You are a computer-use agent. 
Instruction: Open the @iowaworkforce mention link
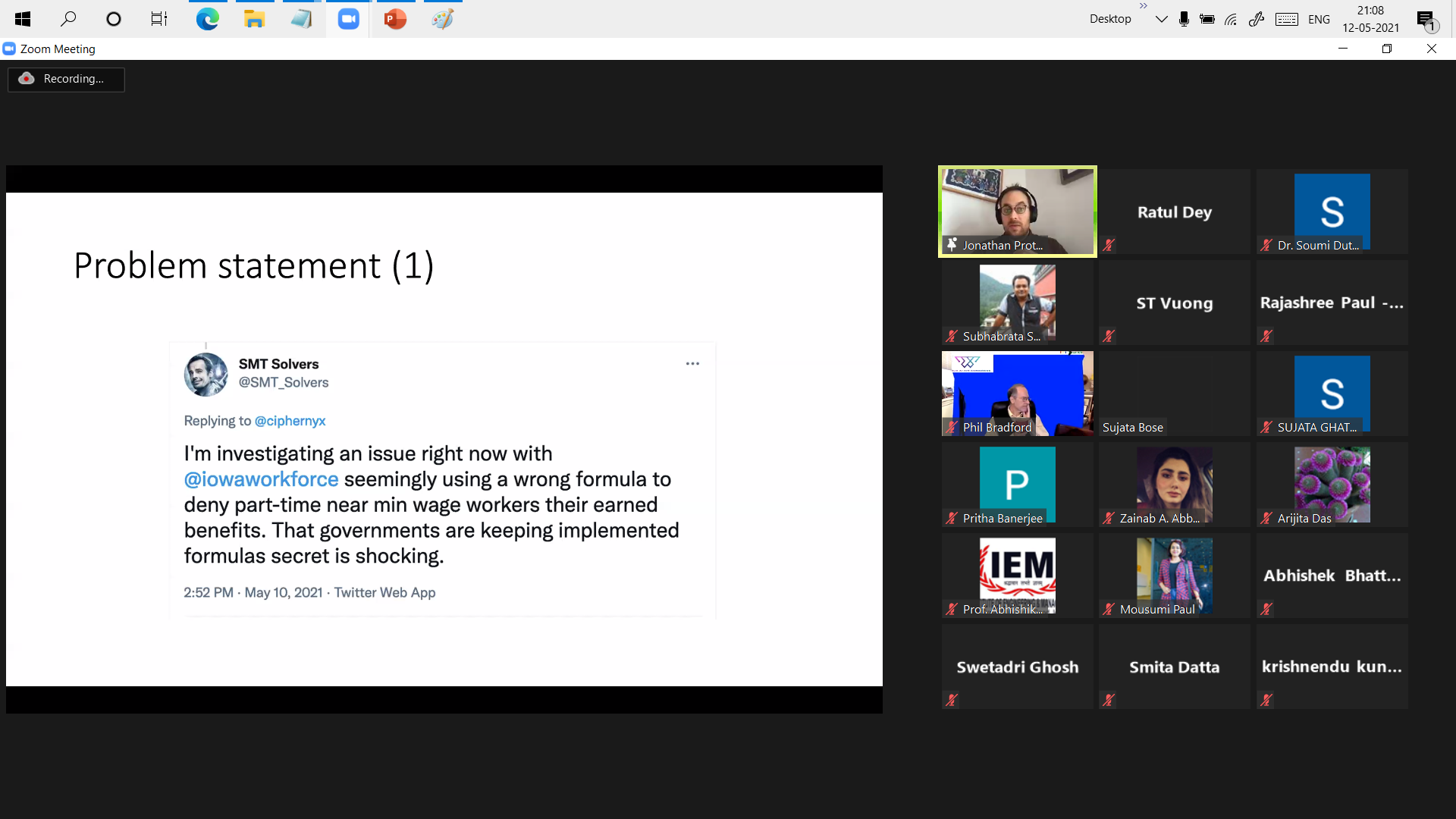coord(261,479)
